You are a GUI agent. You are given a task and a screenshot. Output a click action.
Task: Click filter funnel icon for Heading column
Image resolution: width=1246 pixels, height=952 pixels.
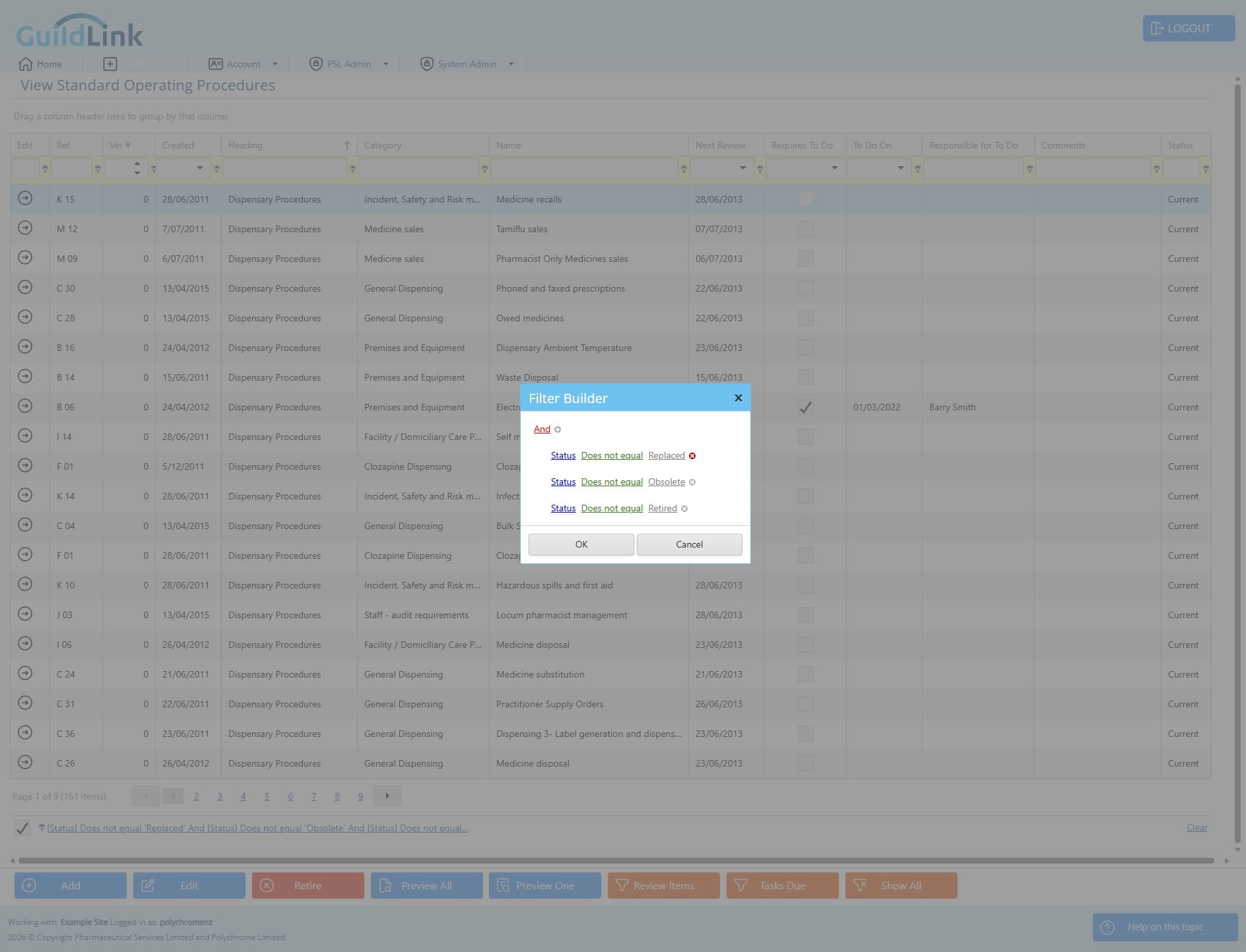[352, 170]
